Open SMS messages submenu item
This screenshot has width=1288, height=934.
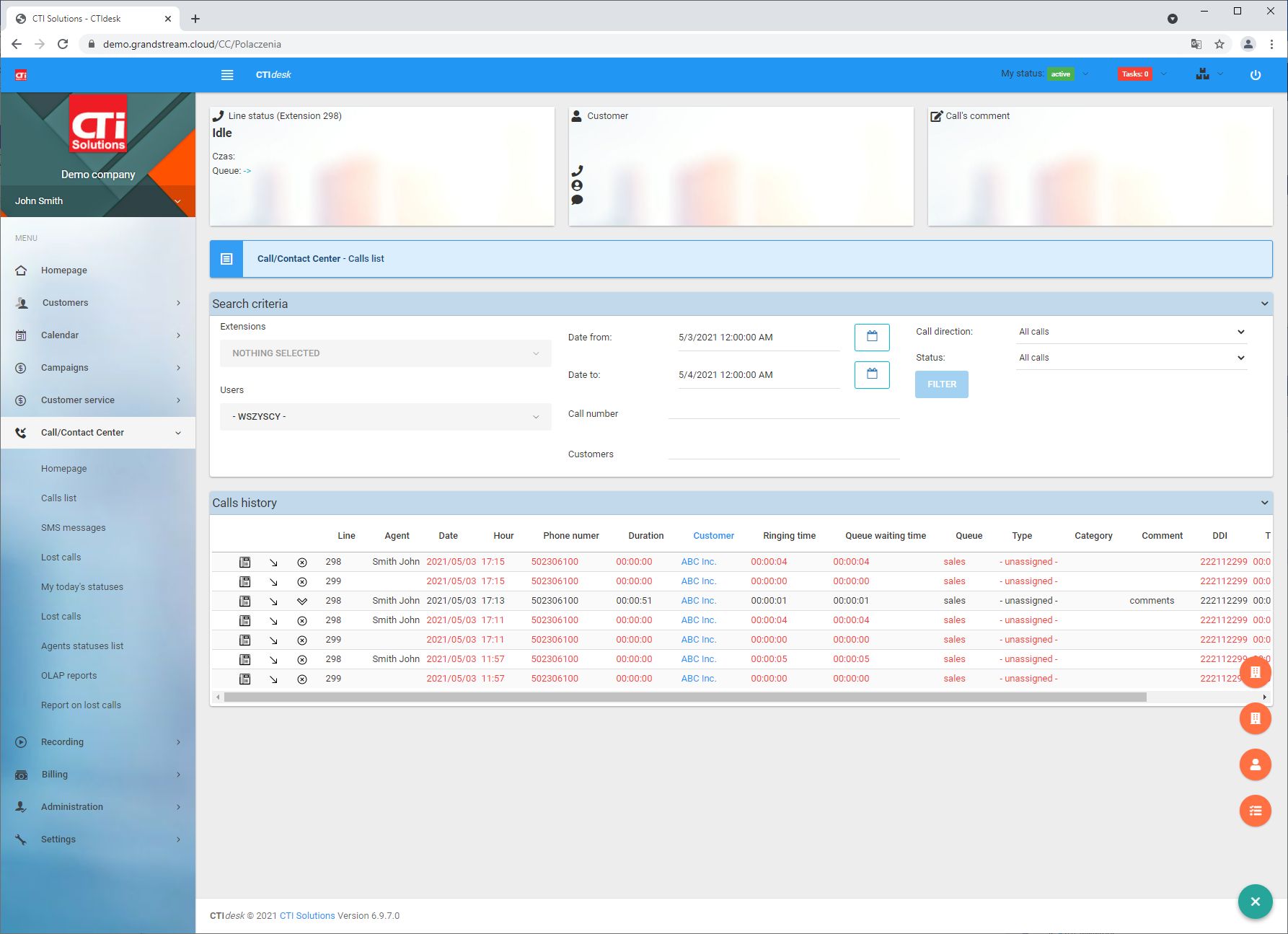73,528
